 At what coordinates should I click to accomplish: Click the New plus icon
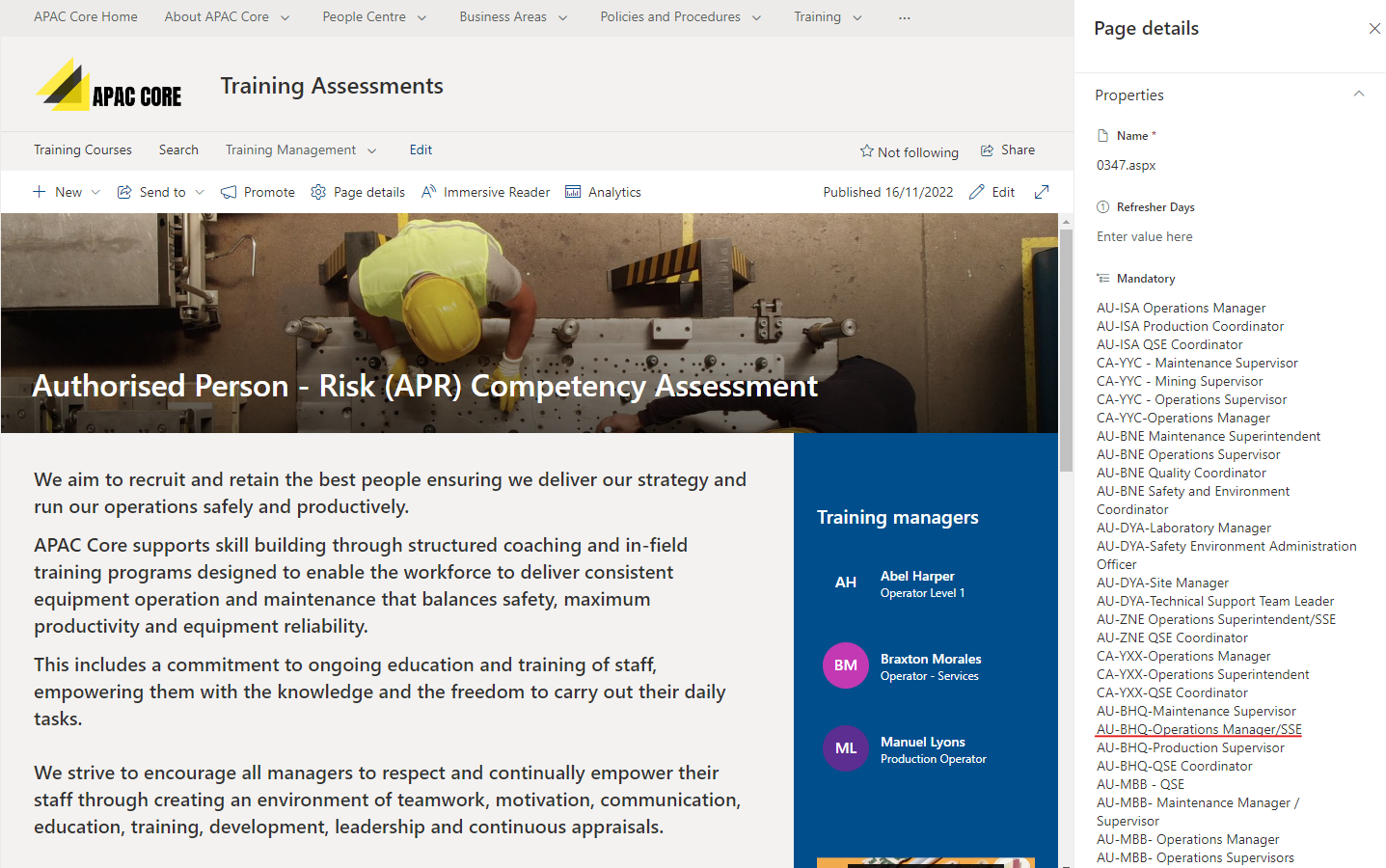[x=40, y=192]
